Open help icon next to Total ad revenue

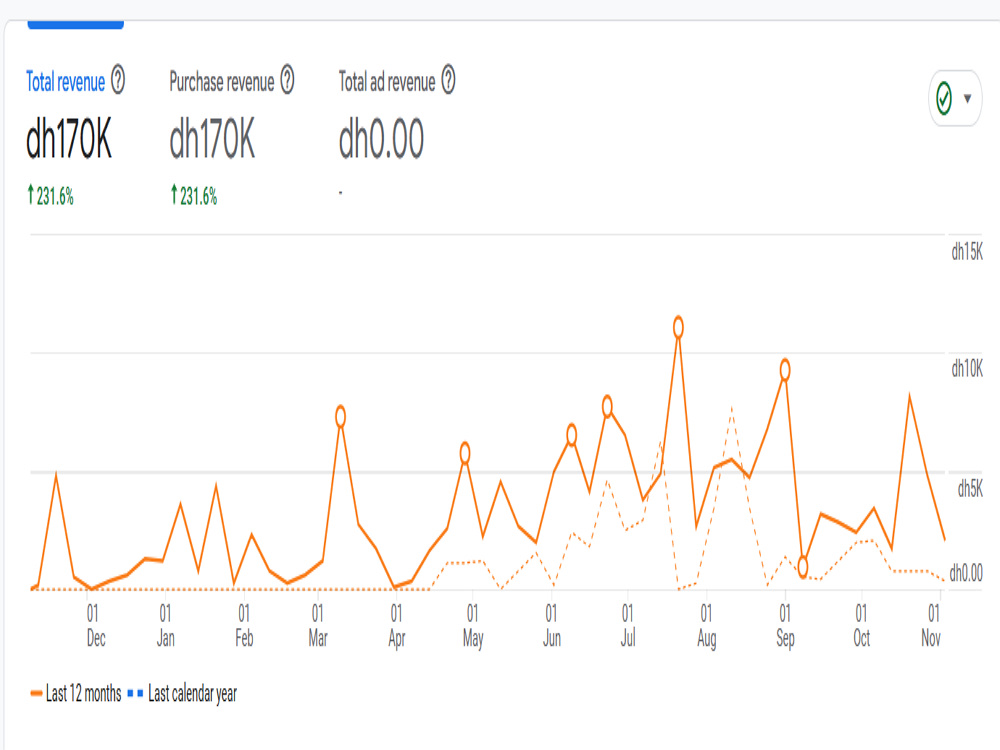tap(448, 80)
